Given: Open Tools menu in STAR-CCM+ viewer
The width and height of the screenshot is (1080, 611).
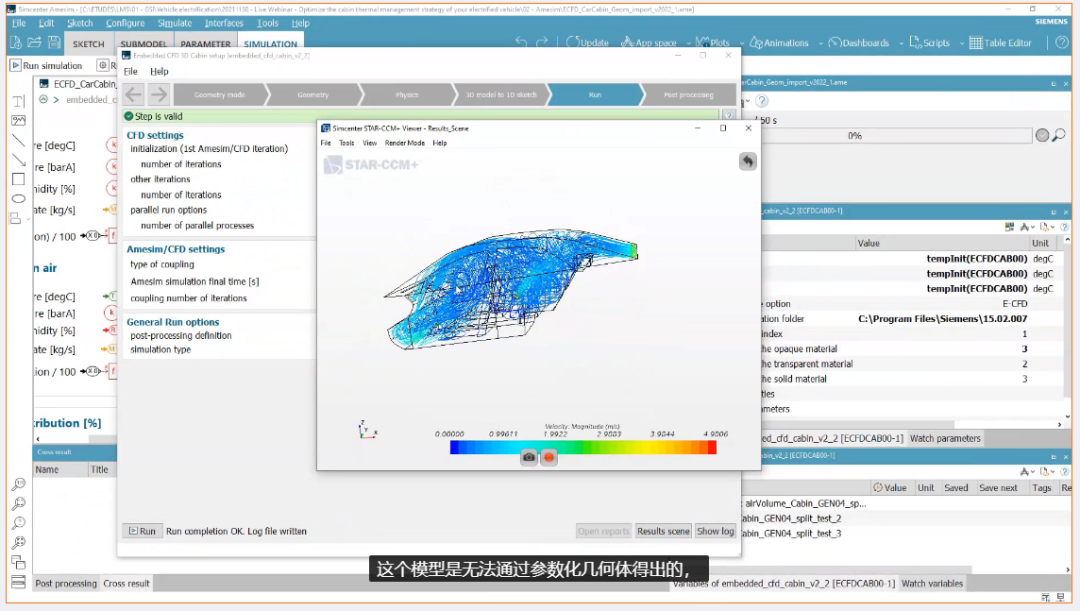Looking at the screenshot, I should click(x=346, y=143).
